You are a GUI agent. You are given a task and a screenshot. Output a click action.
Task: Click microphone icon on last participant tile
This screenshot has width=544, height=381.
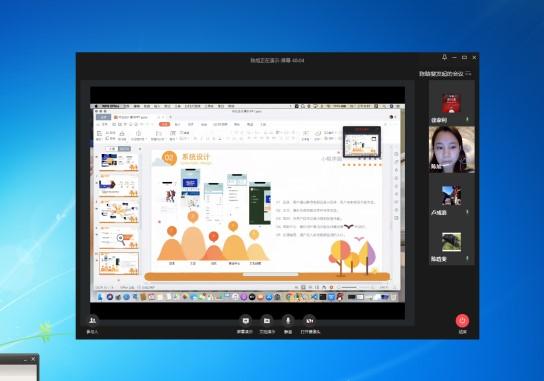point(467,259)
